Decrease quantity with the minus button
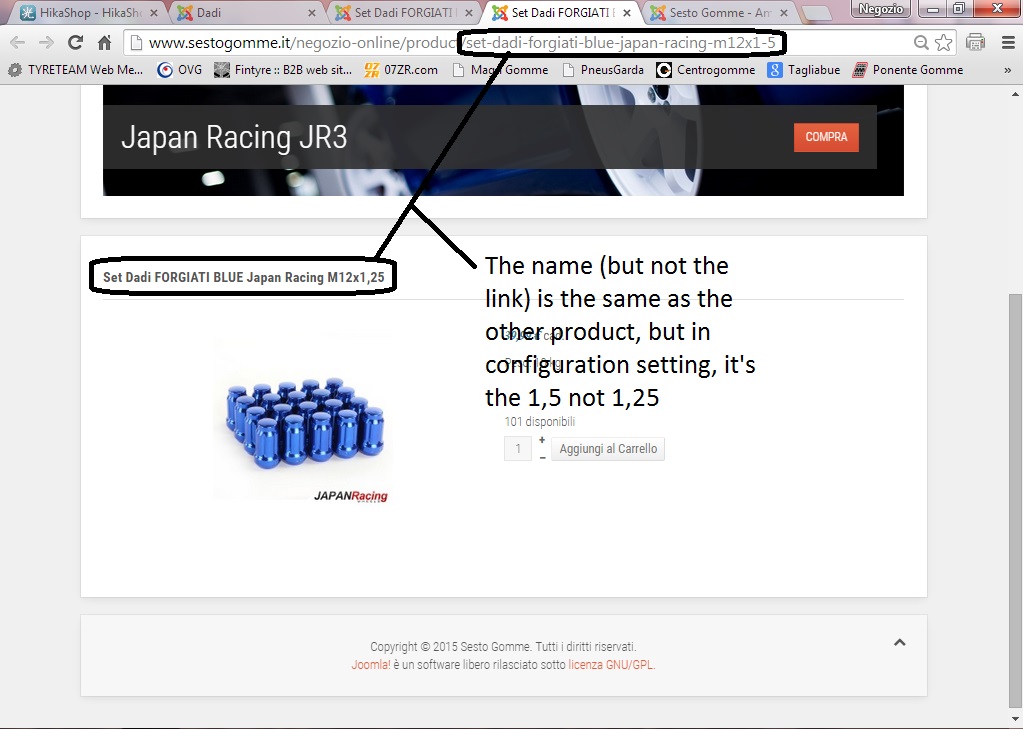 542,458
